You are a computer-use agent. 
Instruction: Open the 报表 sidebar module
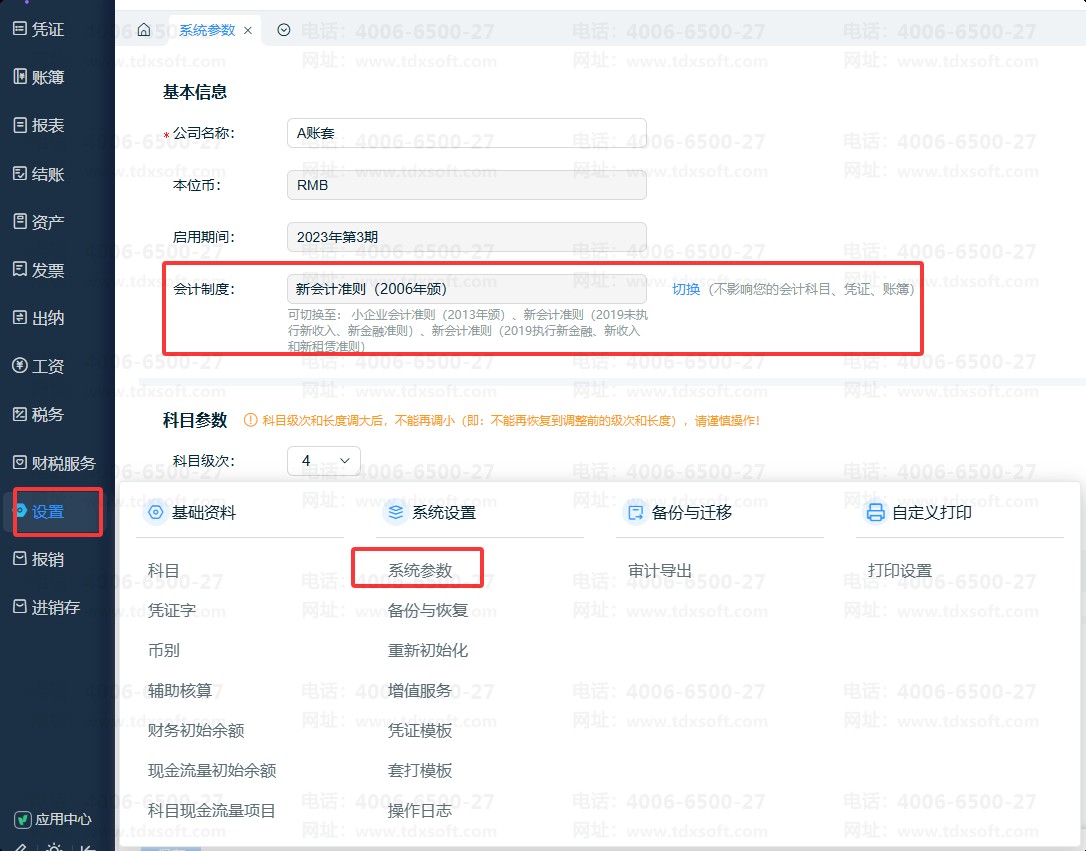pyautogui.click(x=47, y=126)
